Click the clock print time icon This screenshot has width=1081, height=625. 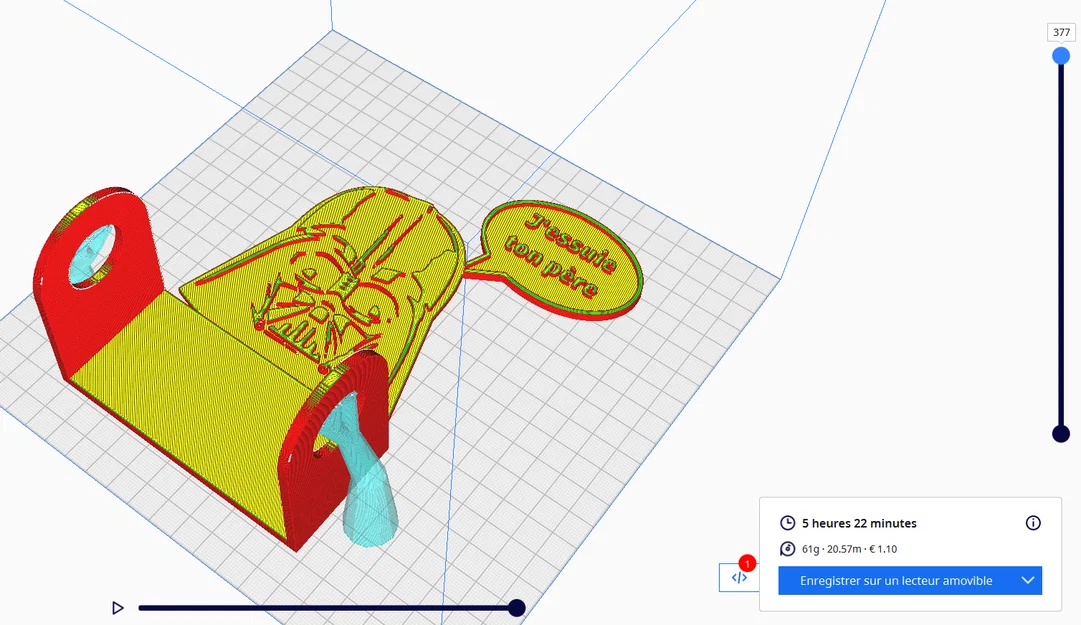coord(787,523)
